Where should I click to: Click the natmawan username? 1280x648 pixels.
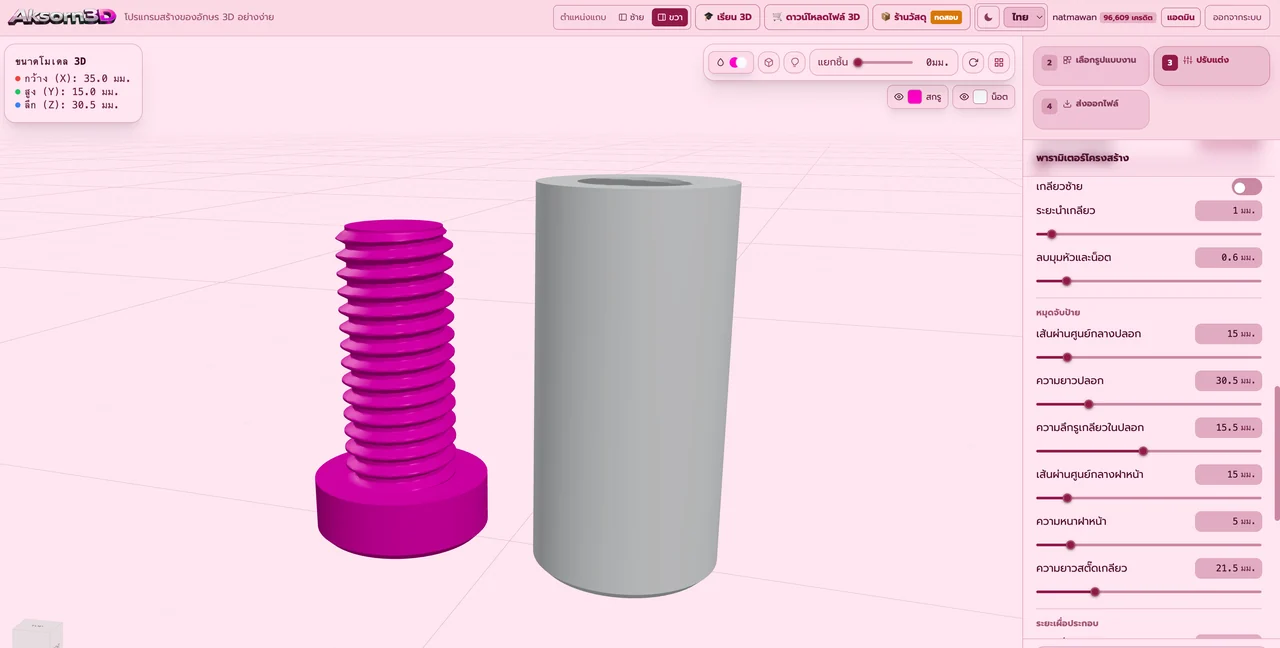pyautogui.click(x=1074, y=17)
